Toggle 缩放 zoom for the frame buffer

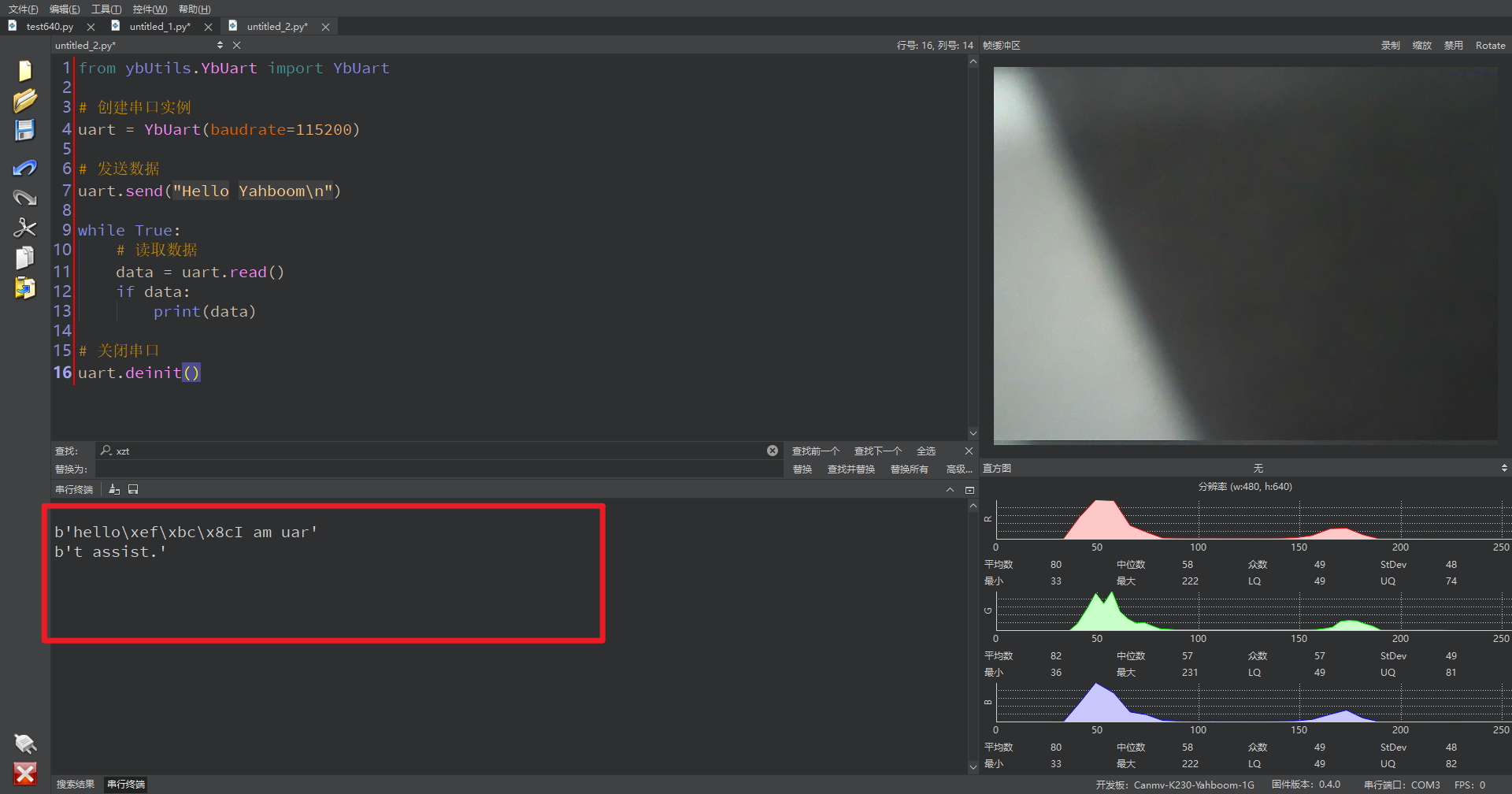1421,46
